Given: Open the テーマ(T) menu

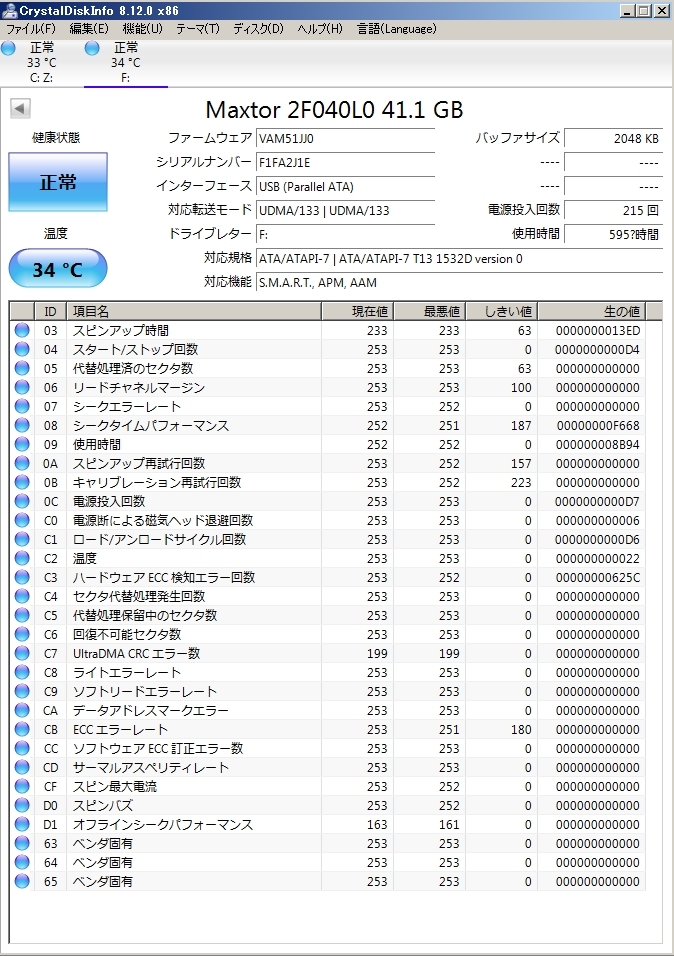Looking at the screenshot, I should (x=198, y=29).
